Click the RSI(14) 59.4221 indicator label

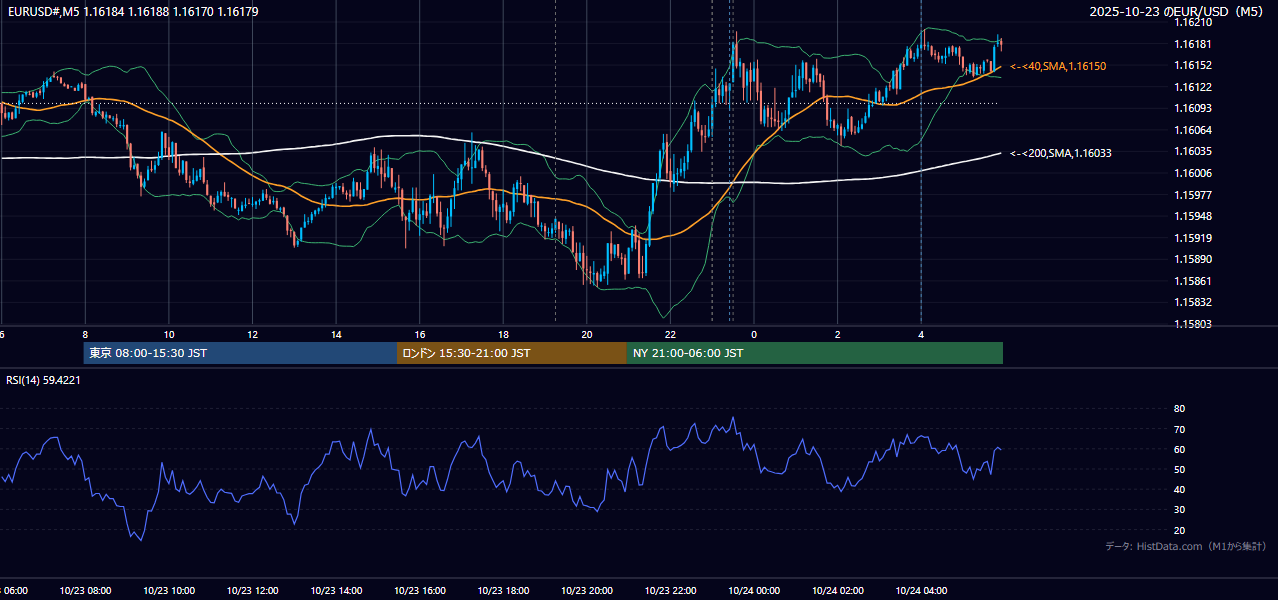(43, 380)
